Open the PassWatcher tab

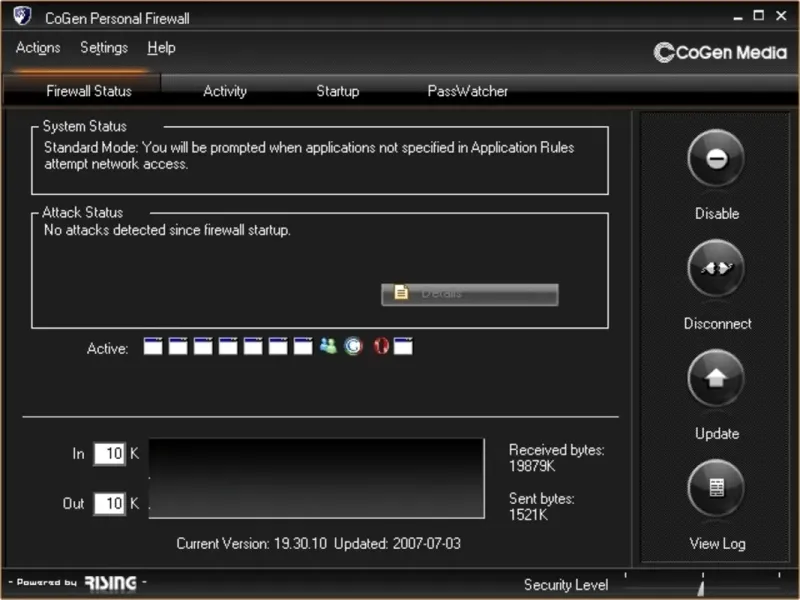[x=468, y=91]
